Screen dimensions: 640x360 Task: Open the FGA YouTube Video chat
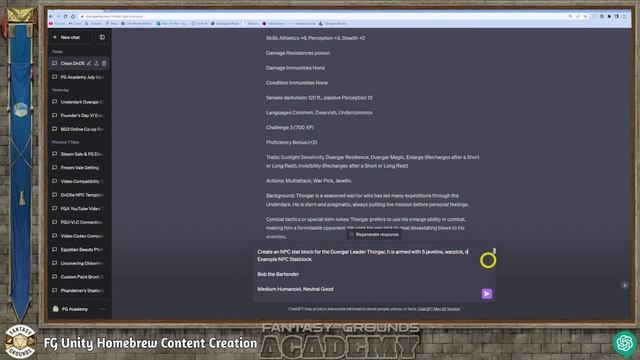pos(79,208)
